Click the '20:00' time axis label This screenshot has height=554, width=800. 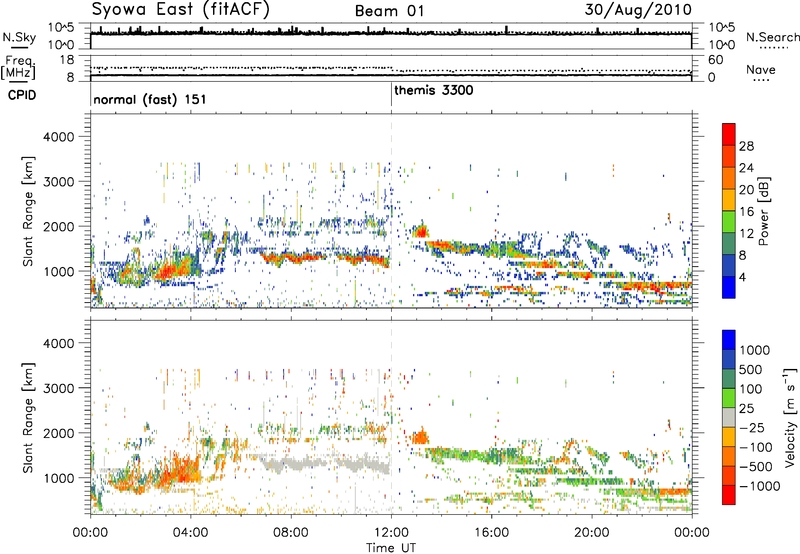pyautogui.click(x=592, y=533)
